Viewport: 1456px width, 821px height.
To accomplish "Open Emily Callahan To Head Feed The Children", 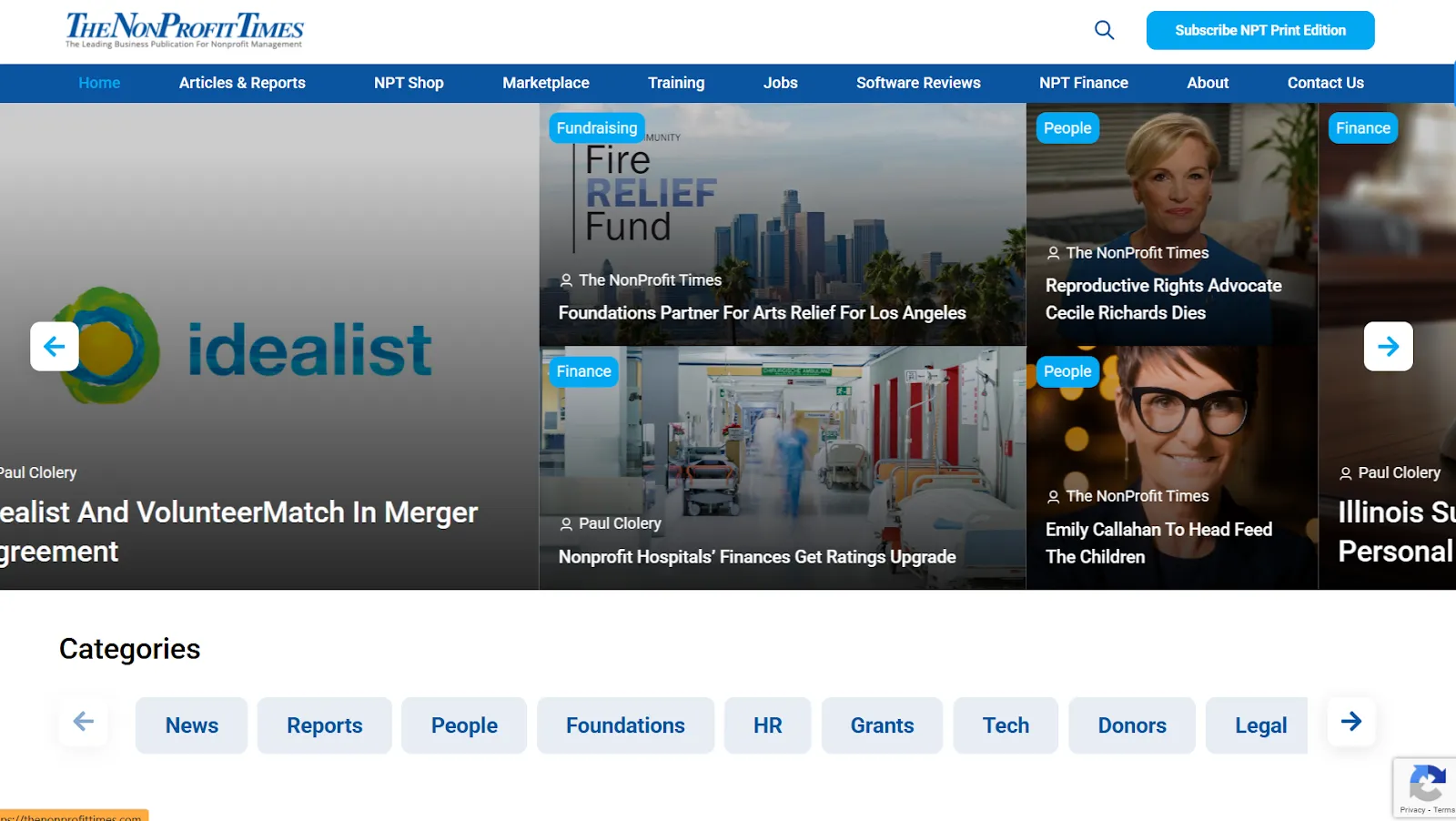I will click(x=1158, y=543).
